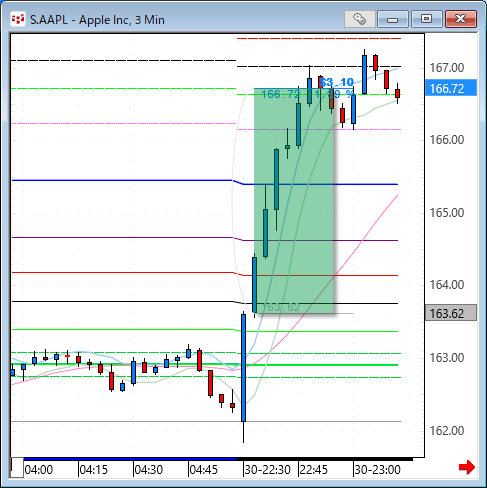Image resolution: width=487 pixels, height=488 pixels.
Task: Click the 167.00 price axis label
Action: pos(447,68)
